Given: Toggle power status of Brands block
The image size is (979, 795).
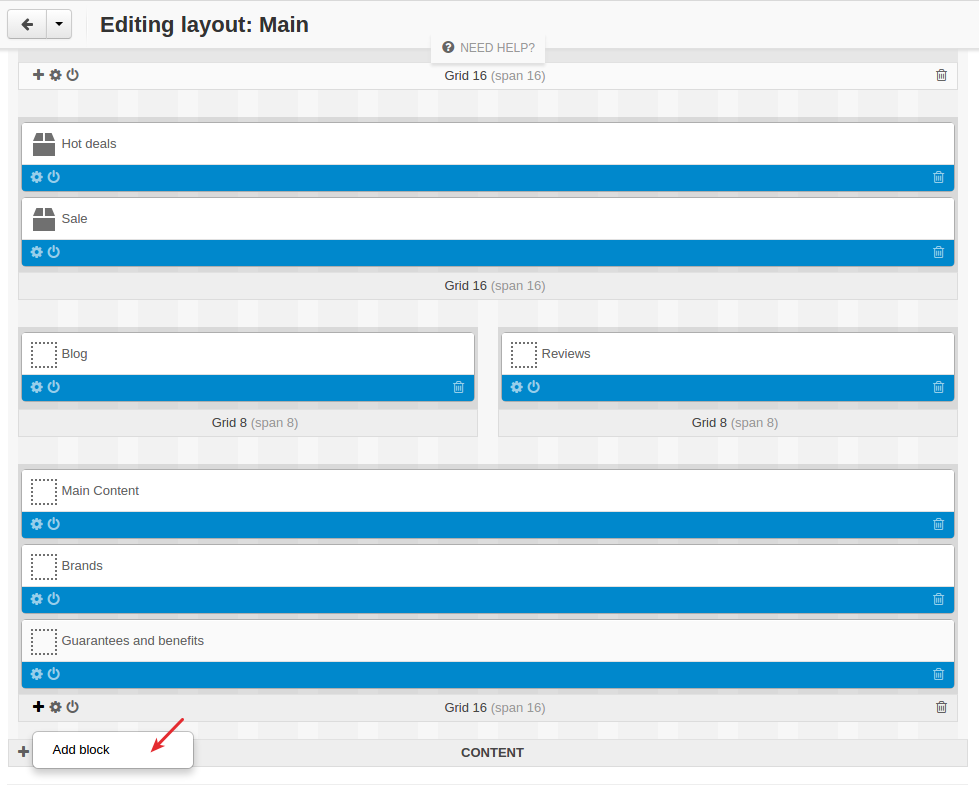Looking at the screenshot, I should [x=54, y=599].
